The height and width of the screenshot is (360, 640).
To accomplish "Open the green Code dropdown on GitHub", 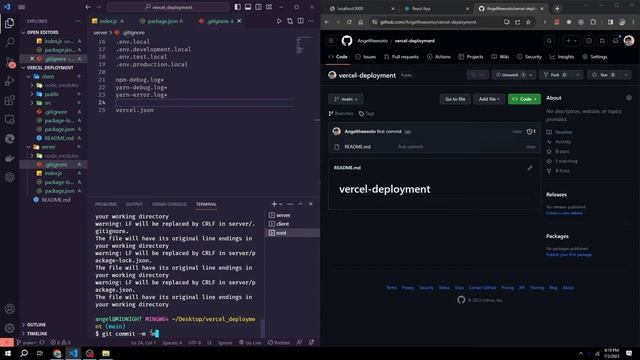I will 524,99.
